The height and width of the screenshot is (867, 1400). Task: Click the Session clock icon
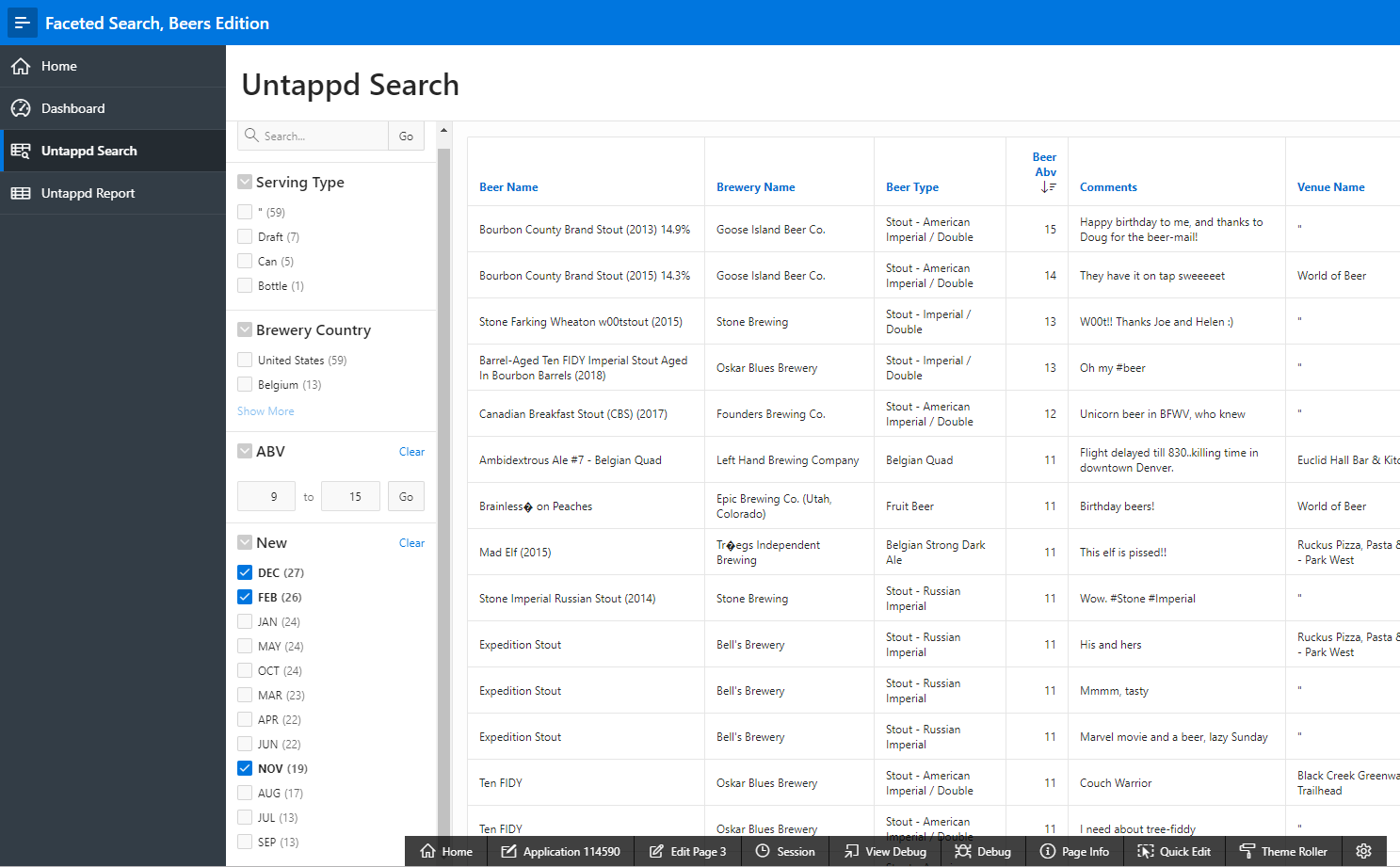coord(763,851)
